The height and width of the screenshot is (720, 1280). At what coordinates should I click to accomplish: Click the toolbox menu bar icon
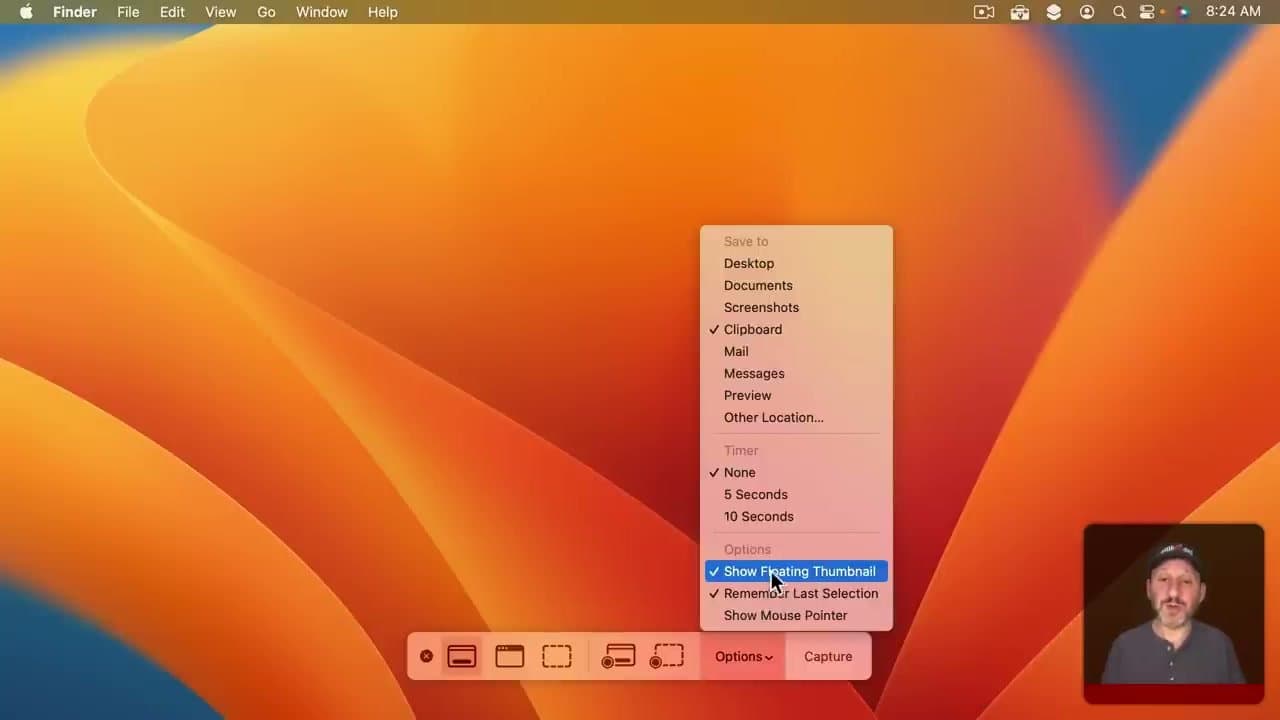point(1020,12)
